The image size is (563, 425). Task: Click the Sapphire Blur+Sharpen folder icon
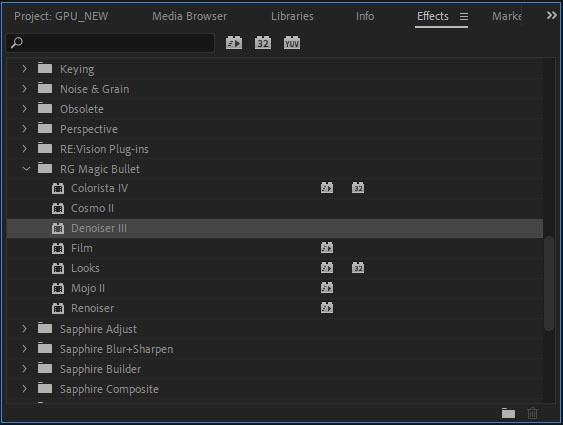tap(45, 348)
